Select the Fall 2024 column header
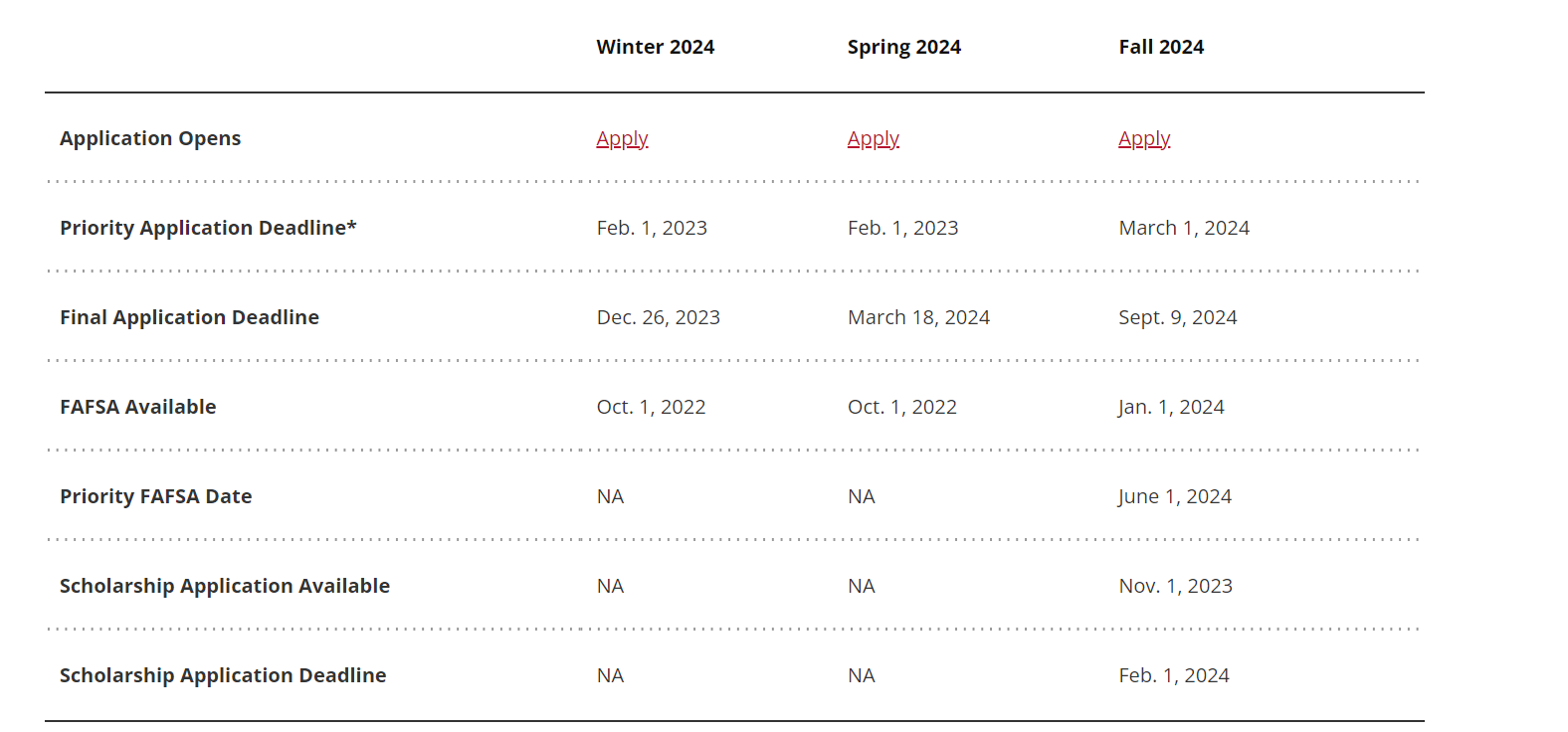 coord(1161,47)
